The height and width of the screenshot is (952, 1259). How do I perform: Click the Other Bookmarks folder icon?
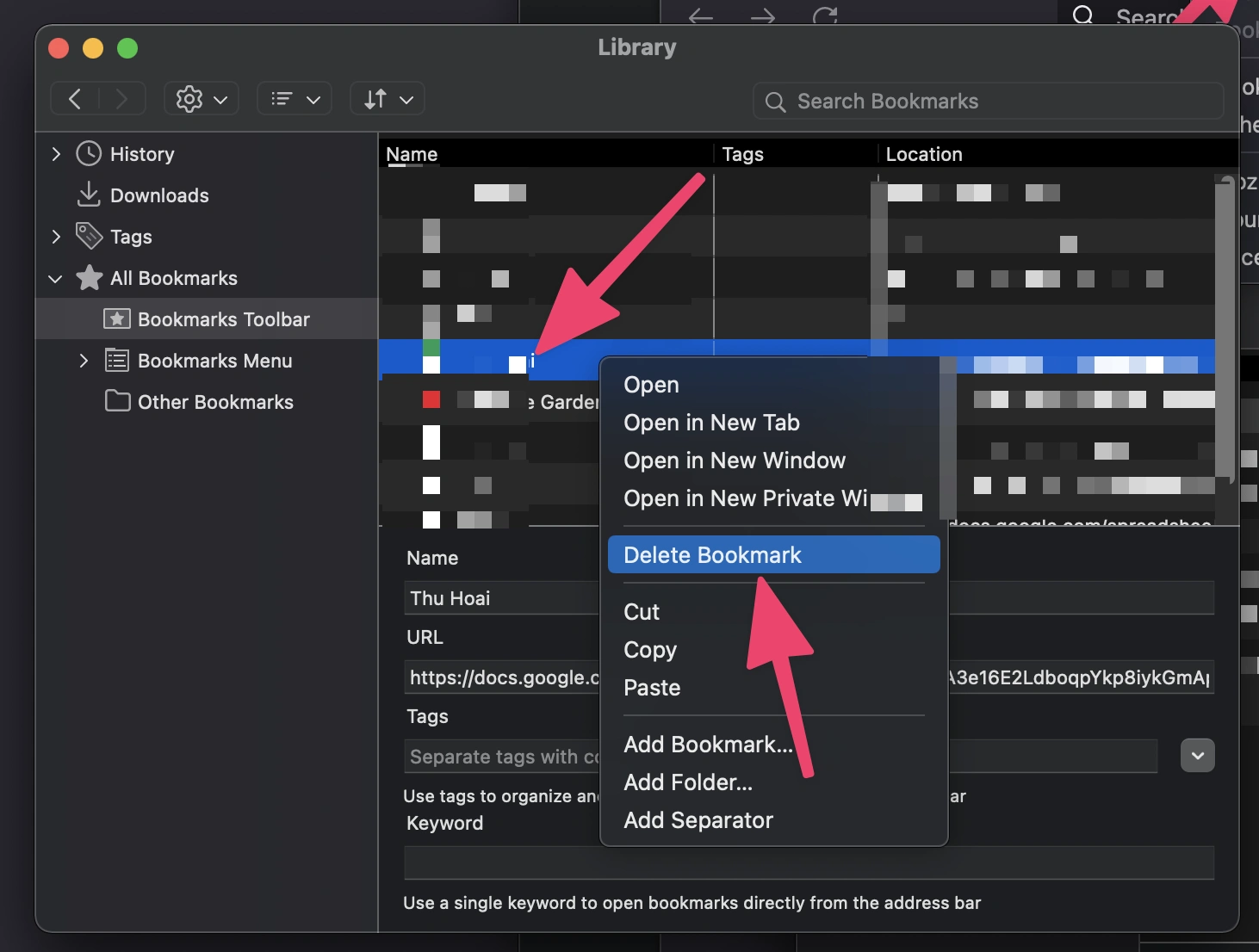click(x=117, y=401)
